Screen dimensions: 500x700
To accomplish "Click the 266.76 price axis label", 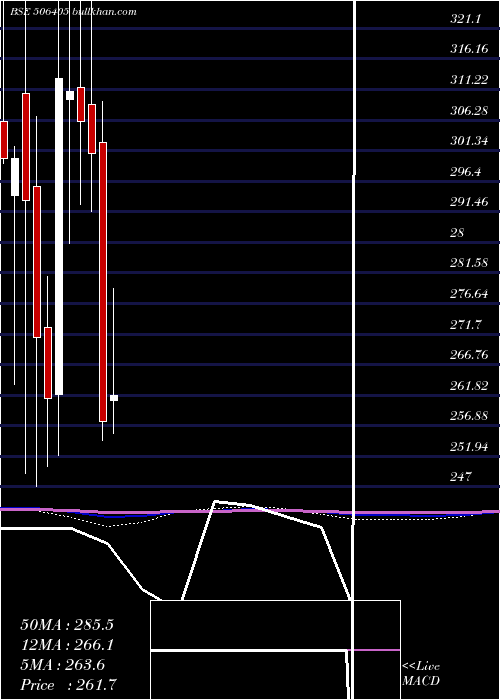I will 469,355.
